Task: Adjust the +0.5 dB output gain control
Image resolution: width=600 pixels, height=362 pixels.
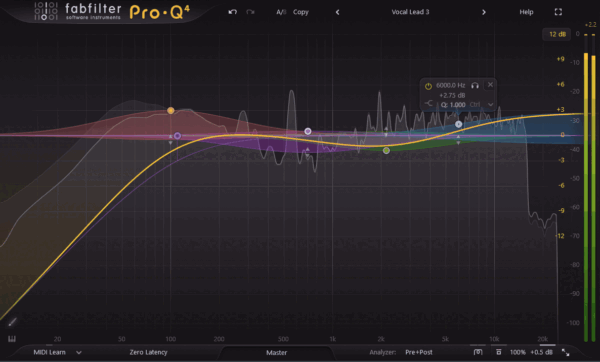Action: click(x=541, y=352)
